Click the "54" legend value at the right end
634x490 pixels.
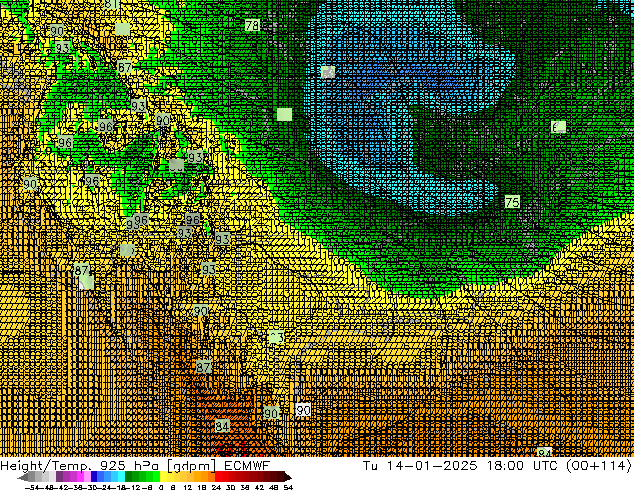pos(288,487)
